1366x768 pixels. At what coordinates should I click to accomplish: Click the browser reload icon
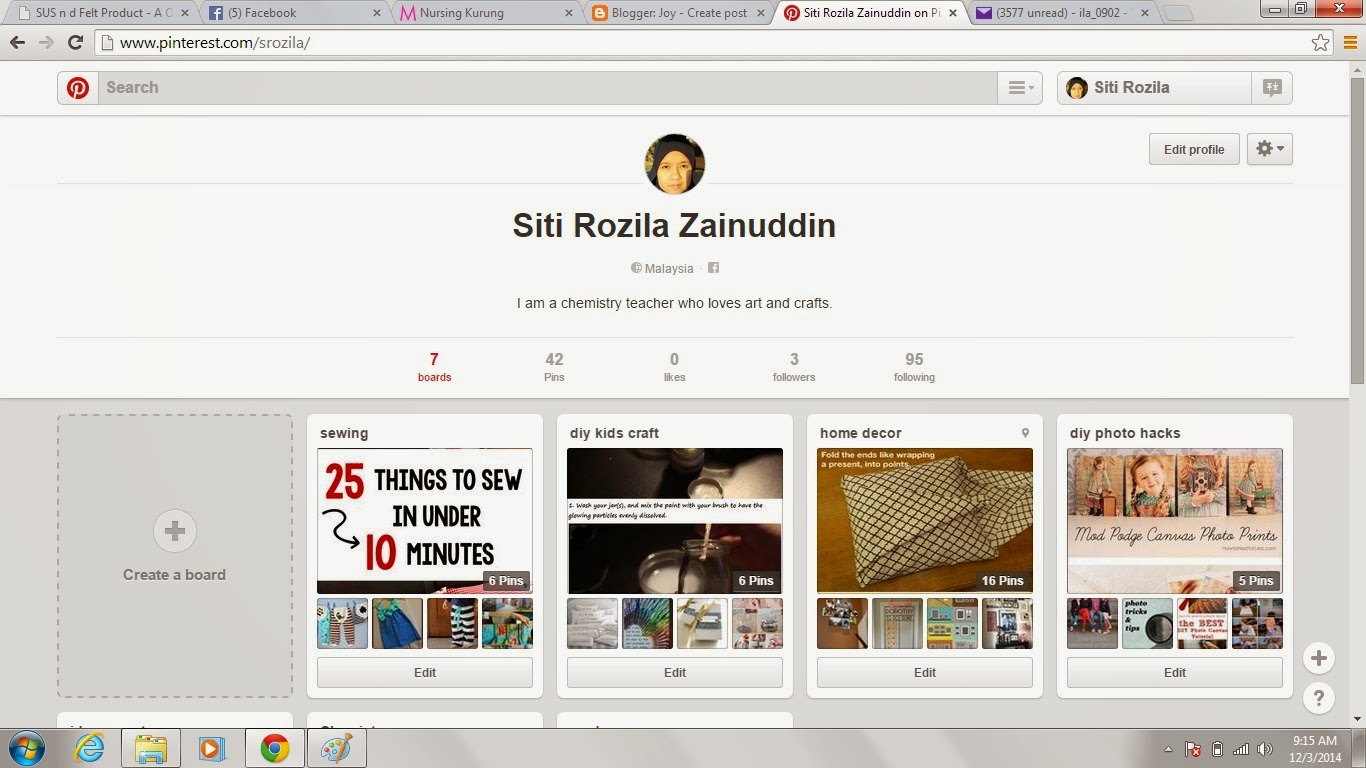click(x=75, y=43)
